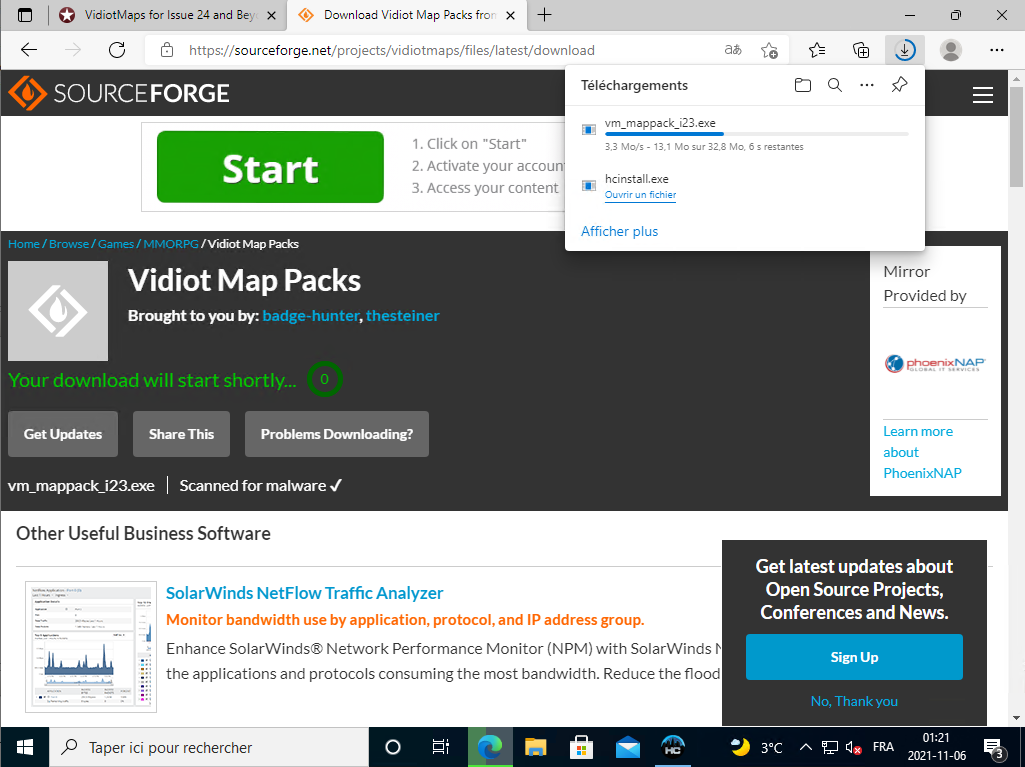Click vm_mappack_i23.exe download progress bar
Image resolution: width=1025 pixels, height=767 pixels.
tap(756, 134)
